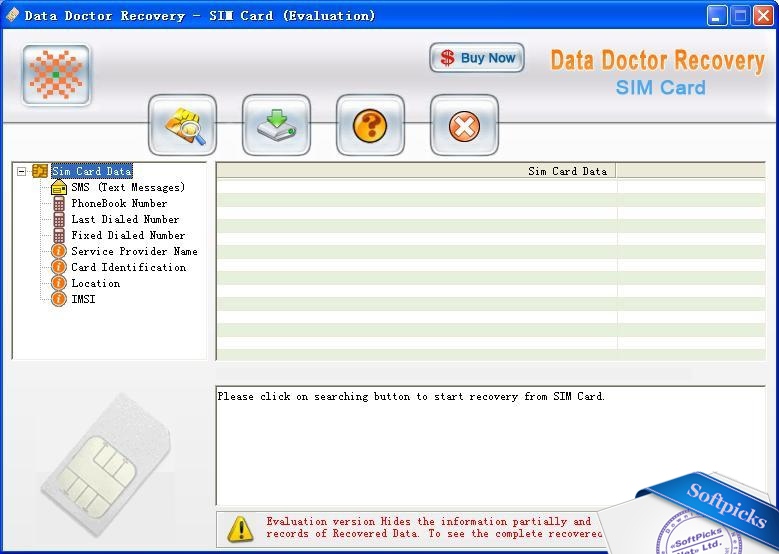Click info icon beside Service Provider Name
Image resolution: width=779 pixels, height=554 pixels.
59,251
